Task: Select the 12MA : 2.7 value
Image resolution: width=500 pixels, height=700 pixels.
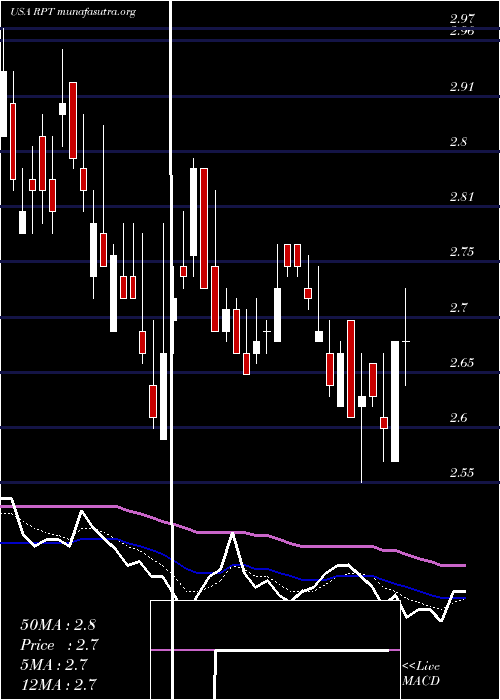Action: tap(58, 684)
